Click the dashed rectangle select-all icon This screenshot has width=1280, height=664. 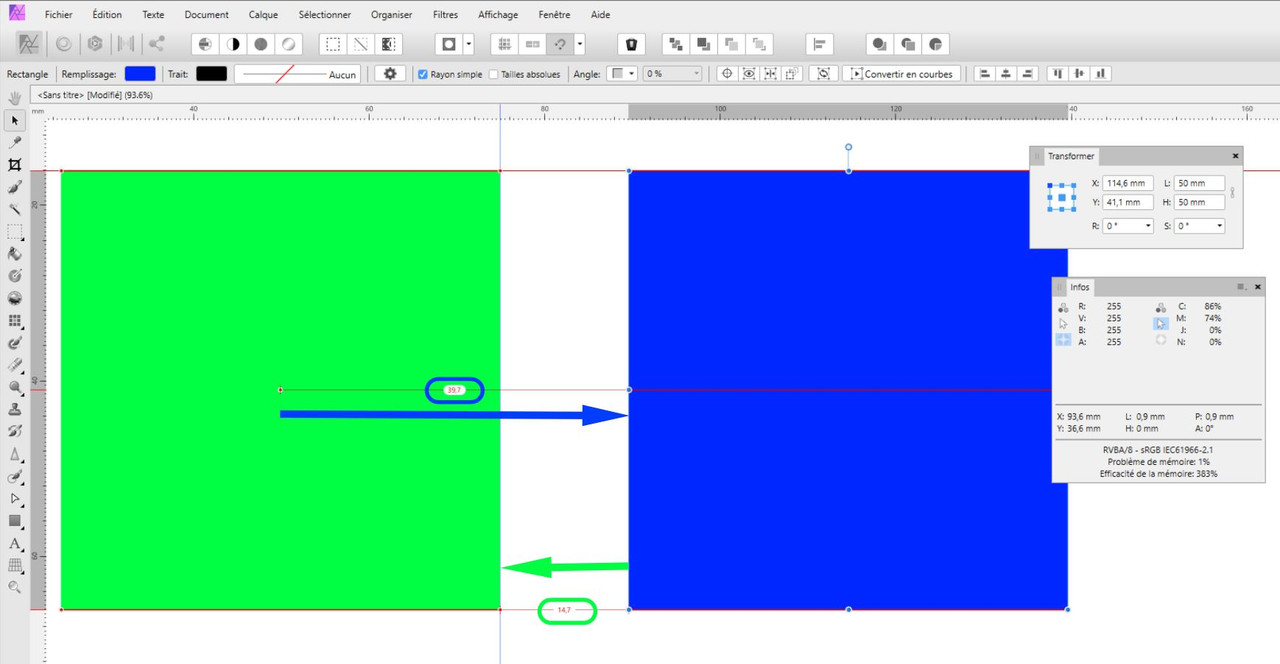(332, 44)
